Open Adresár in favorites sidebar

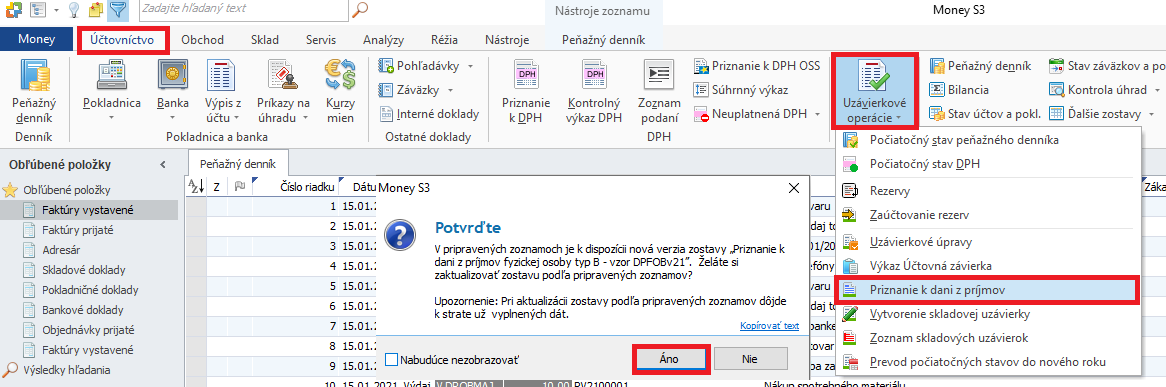[x=61, y=250]
